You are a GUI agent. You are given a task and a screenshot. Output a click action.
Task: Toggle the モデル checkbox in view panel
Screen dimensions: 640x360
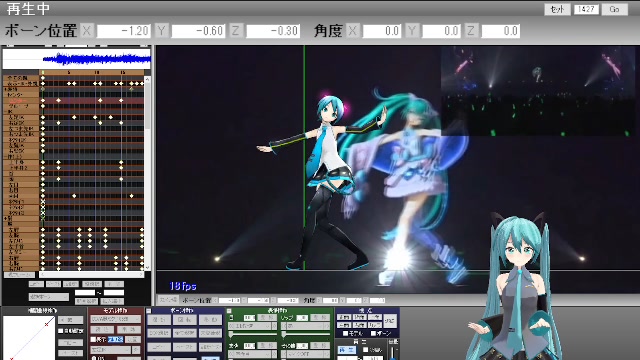pos(345,333)
